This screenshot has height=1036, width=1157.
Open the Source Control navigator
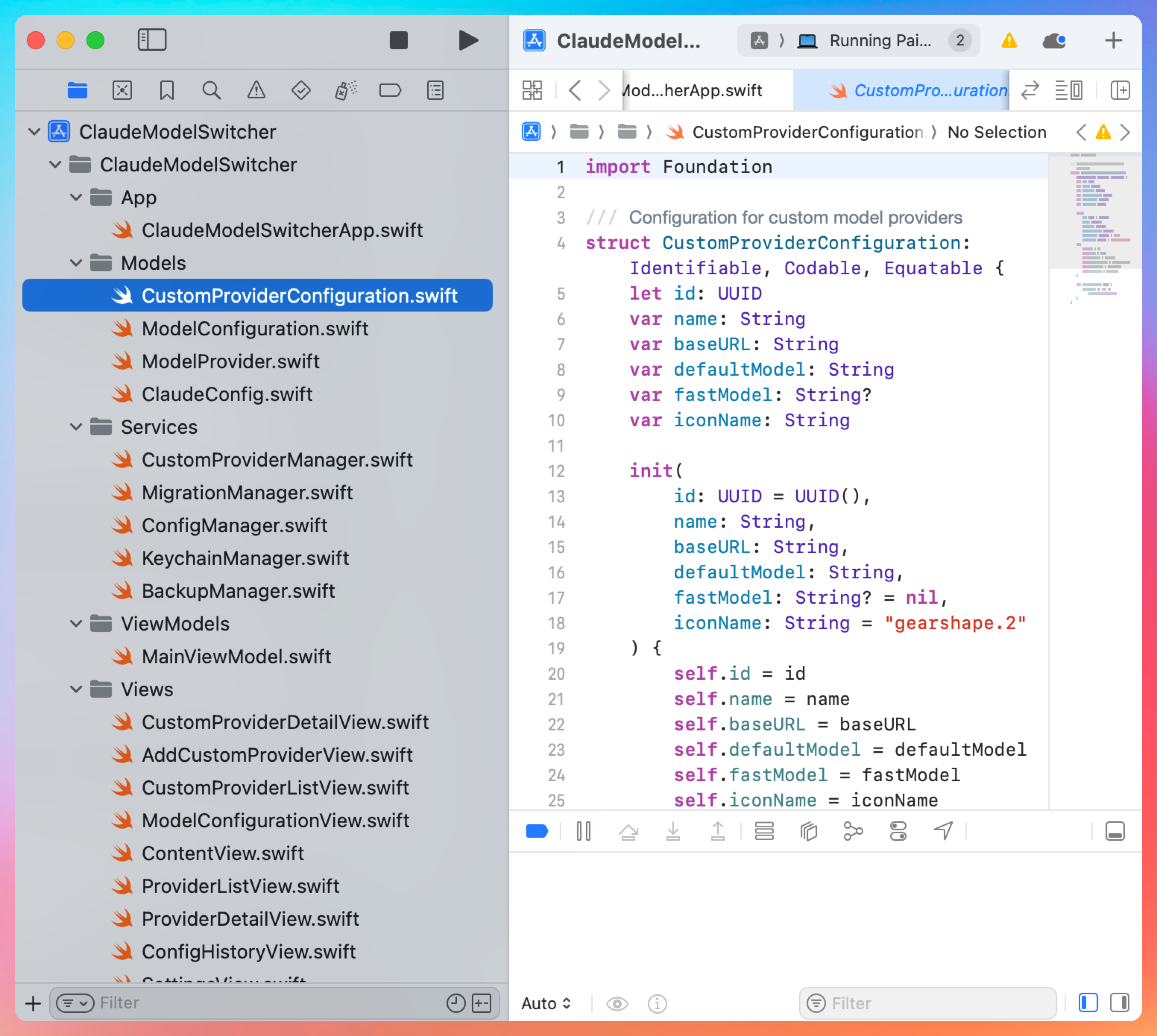(x=122, y=91)
